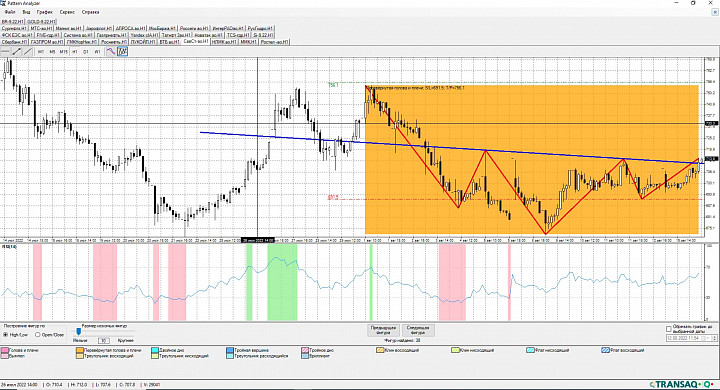Viewport: 720px width, 390px height.
Task: Select the thin diagonal line tool
Action: click(x=28, y=52)
